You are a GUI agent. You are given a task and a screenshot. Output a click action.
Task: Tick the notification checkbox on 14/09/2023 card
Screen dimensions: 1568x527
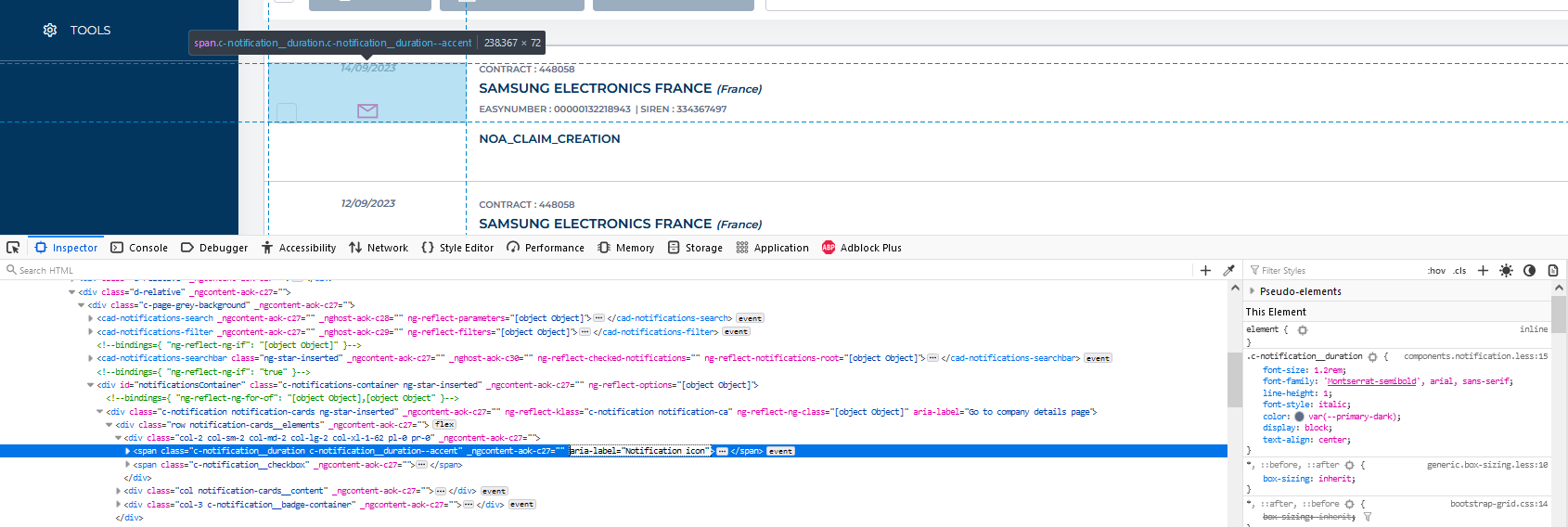click(287, 112)
